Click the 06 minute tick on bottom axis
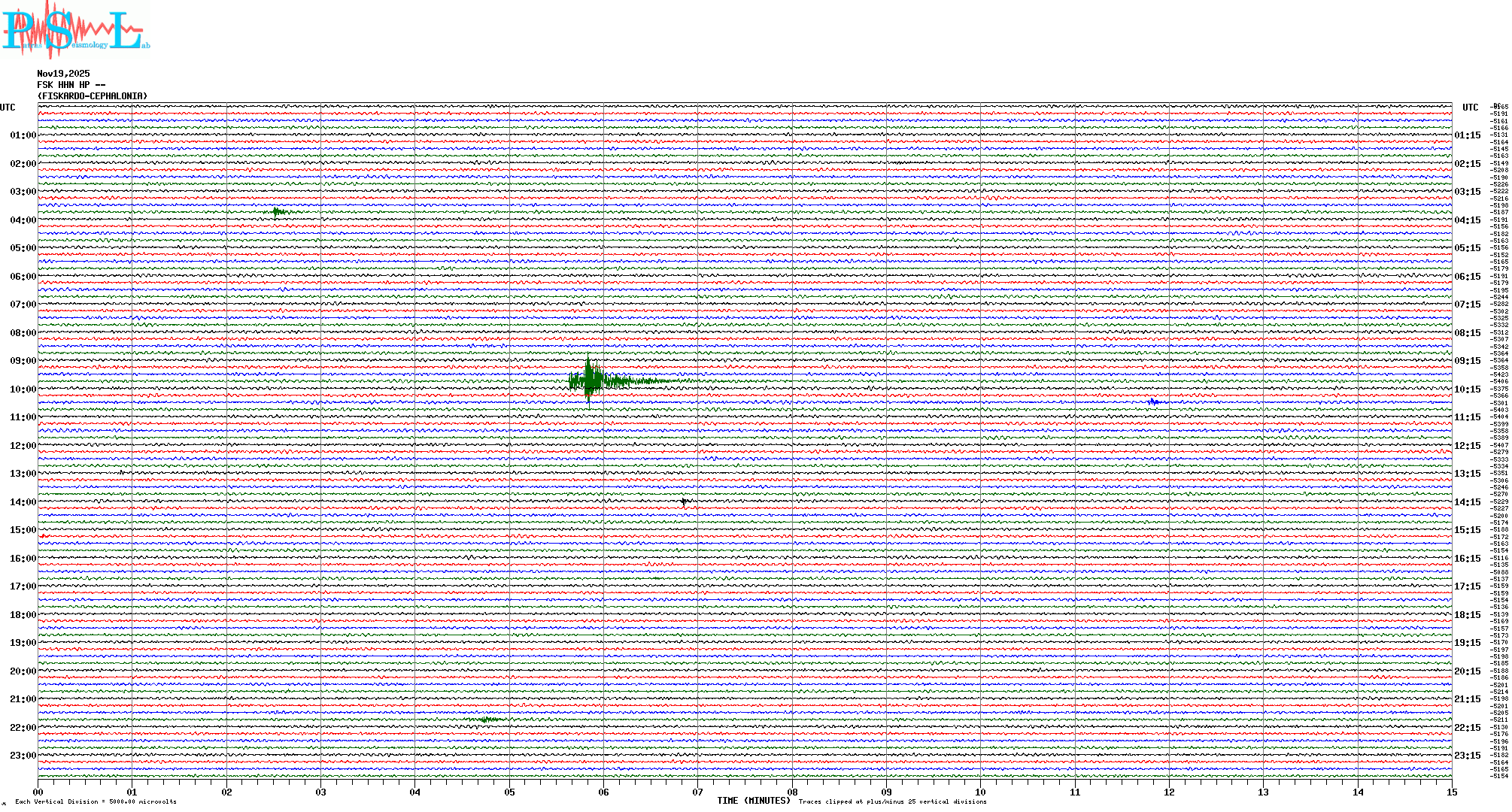 [603, 792]
